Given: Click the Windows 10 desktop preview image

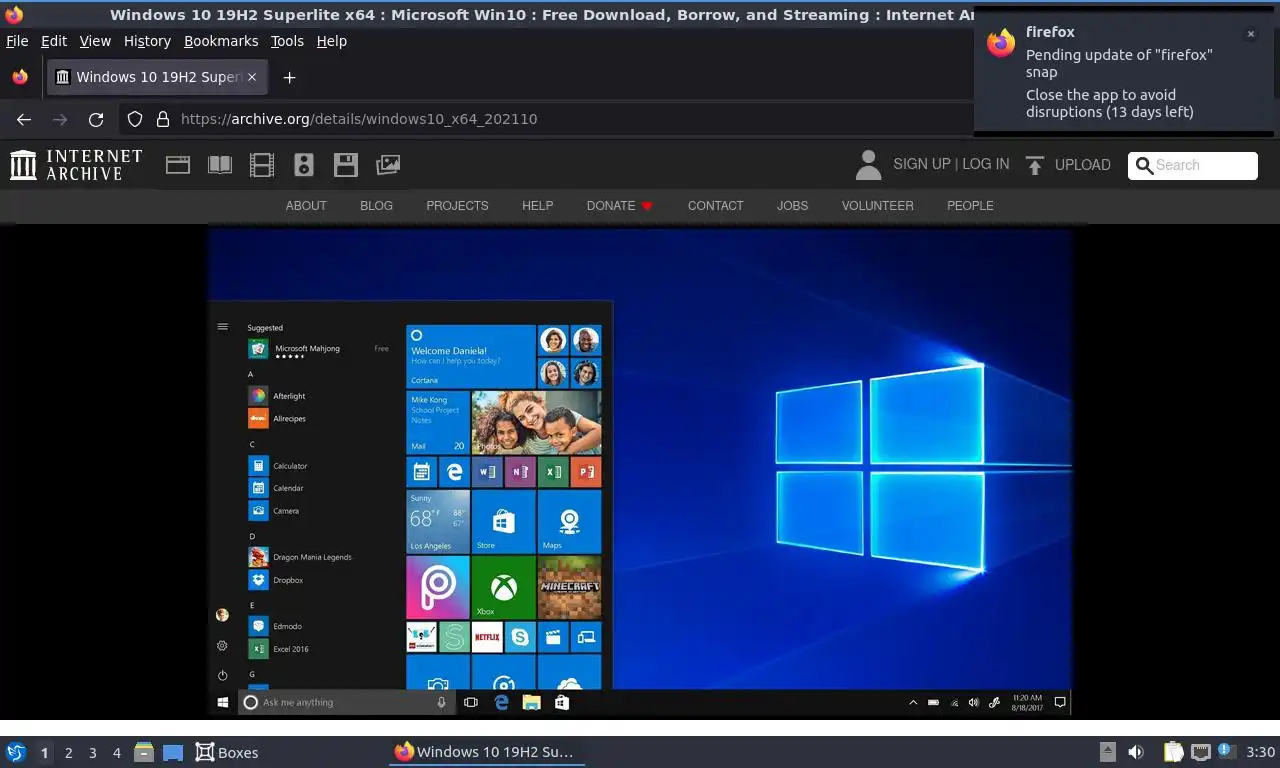Looking at the screenshot, I should point(640,472).
